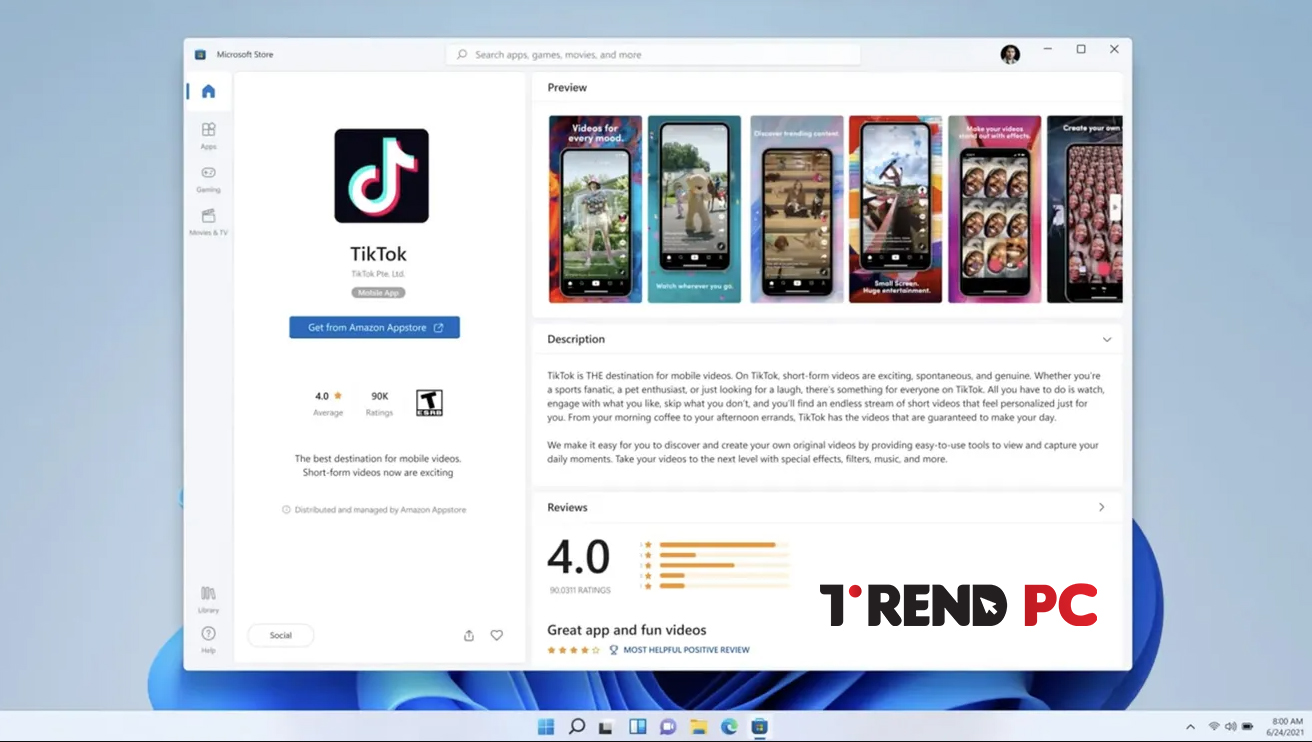
Task: Open the Gaming section in the sidebar
Action: 208,179
